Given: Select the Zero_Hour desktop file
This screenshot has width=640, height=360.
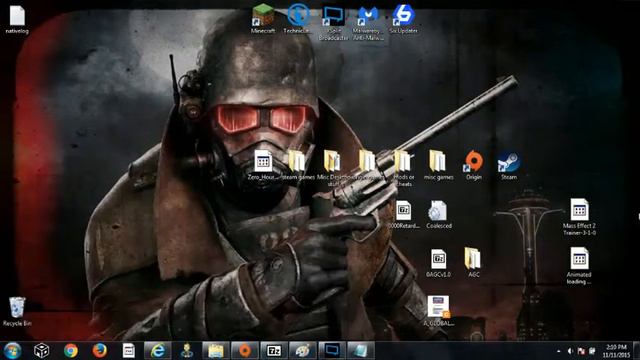Looking at the screenshot, I should pos(263,165).
